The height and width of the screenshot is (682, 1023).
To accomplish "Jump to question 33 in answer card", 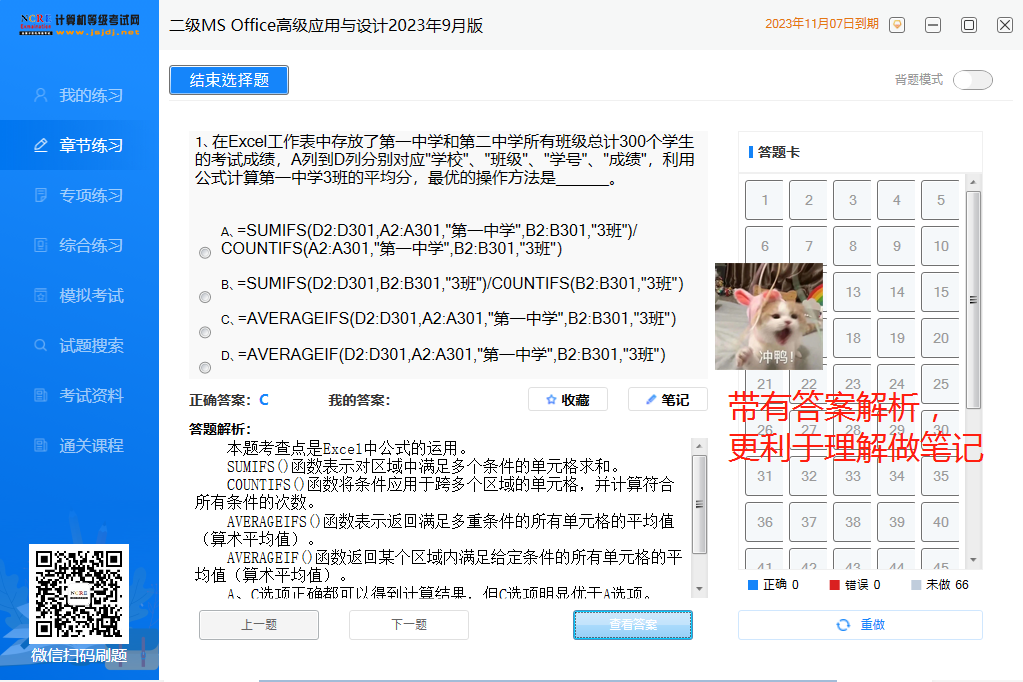I will [853, 476].
